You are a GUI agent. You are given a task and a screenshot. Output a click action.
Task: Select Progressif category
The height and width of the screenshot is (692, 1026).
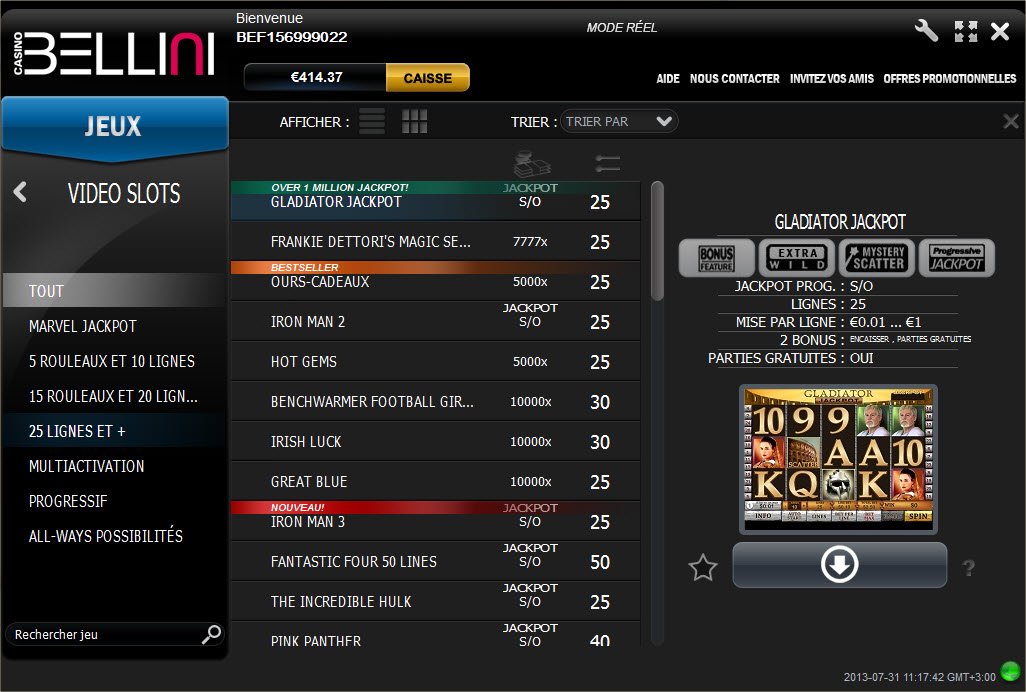tap(115, 501)
